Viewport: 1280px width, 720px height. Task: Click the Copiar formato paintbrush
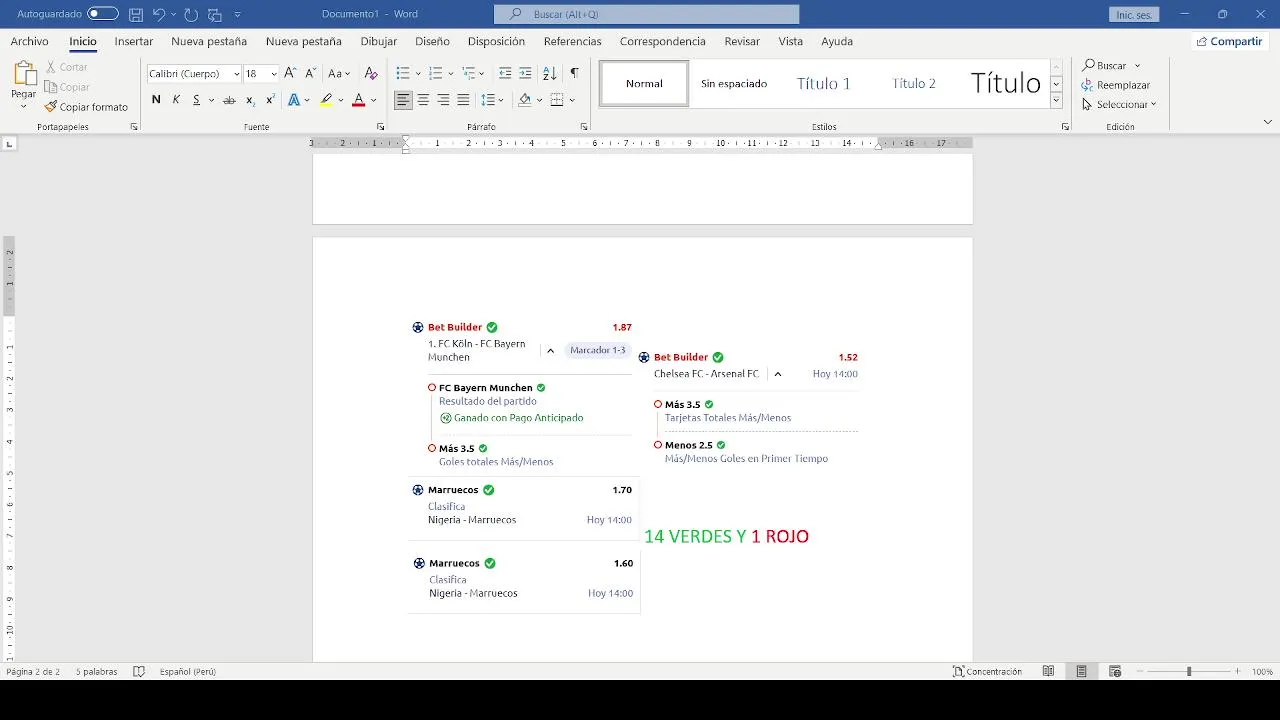(86, 107)
